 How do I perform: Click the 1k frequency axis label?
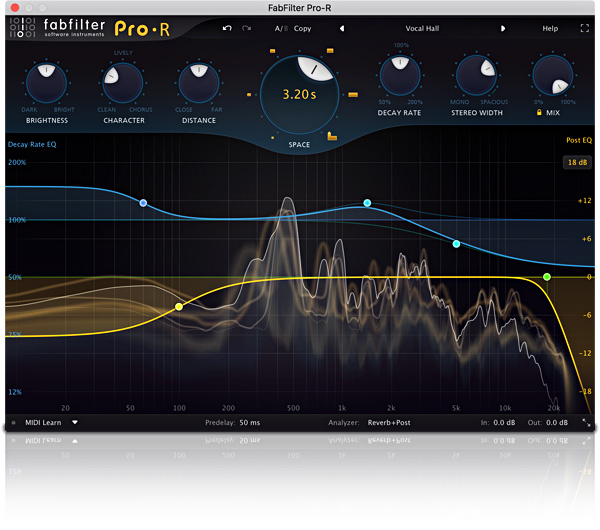pyautogui.click(x=342, y=408)
